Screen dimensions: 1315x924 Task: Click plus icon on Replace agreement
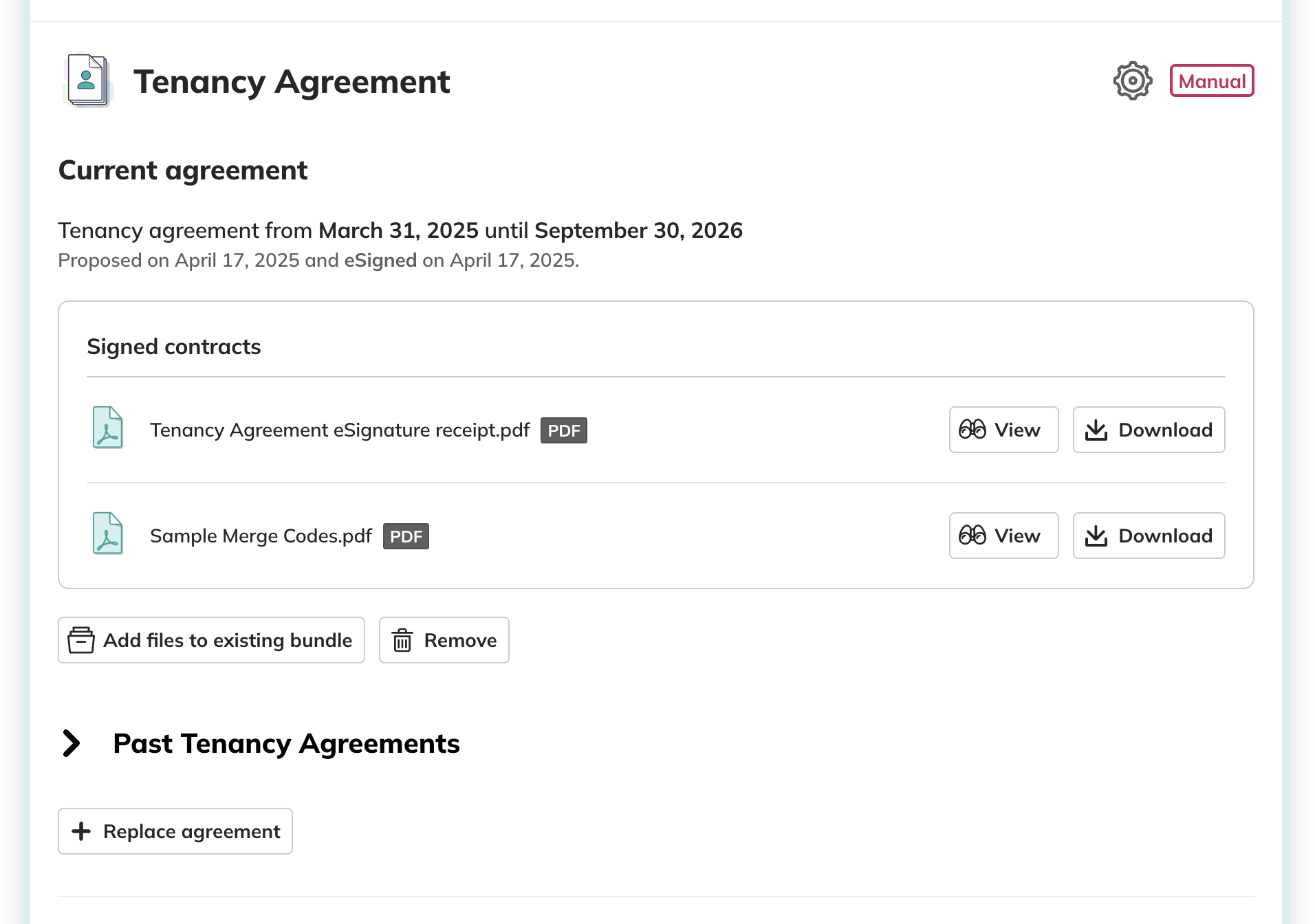pyautogui.click(x=81, y=831)
